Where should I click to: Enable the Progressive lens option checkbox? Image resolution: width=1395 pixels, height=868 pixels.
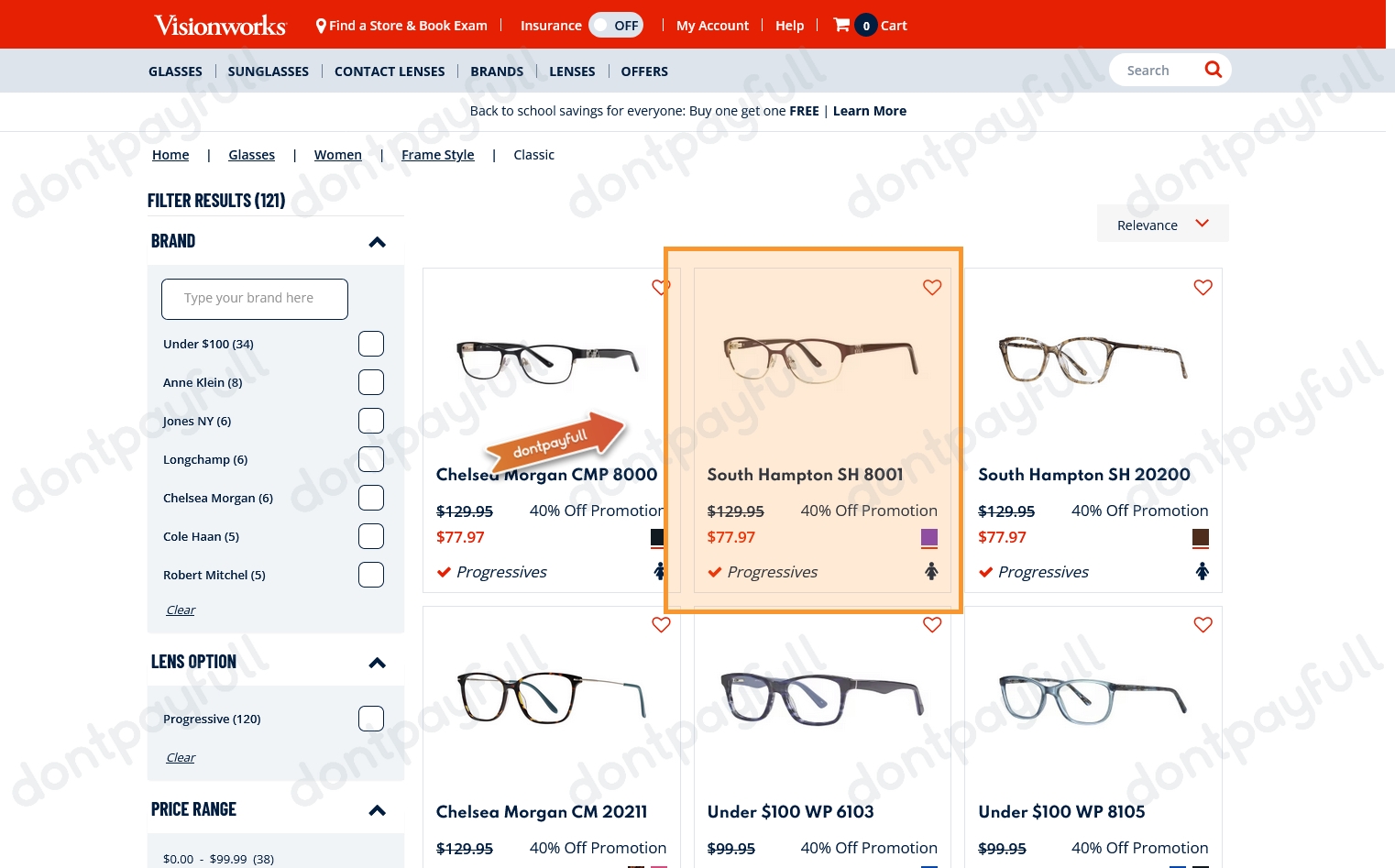click(x=371, y=719)
